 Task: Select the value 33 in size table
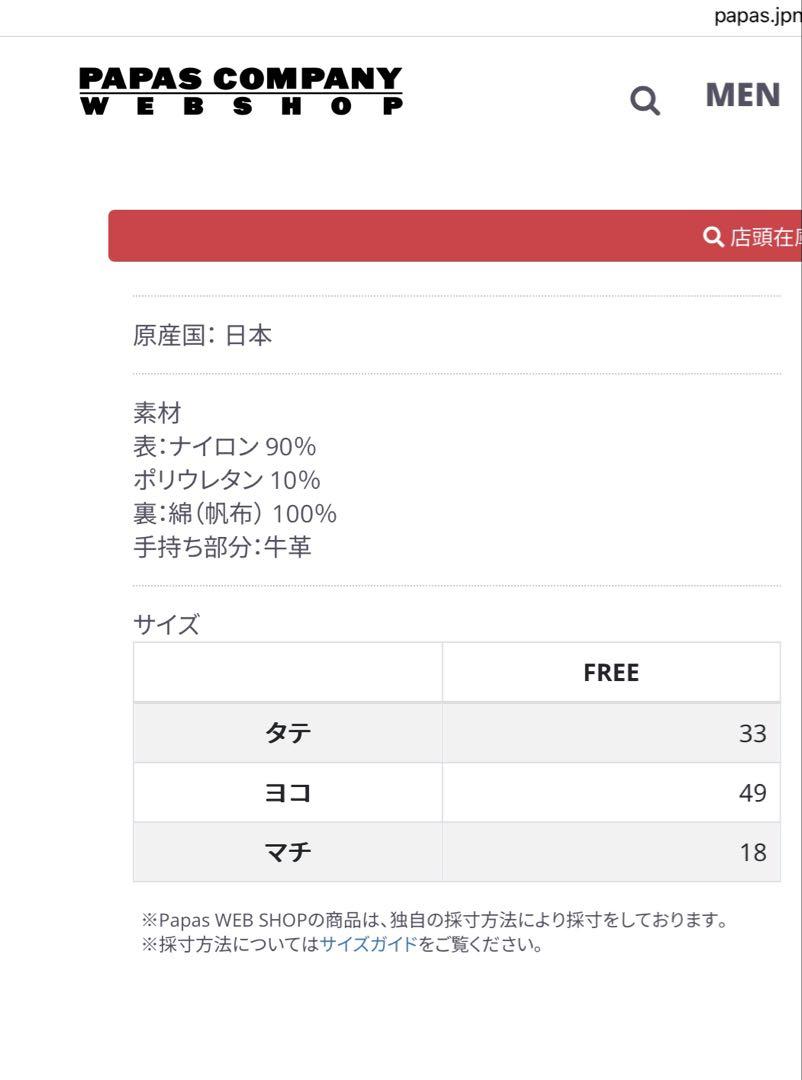coord(752,734)
